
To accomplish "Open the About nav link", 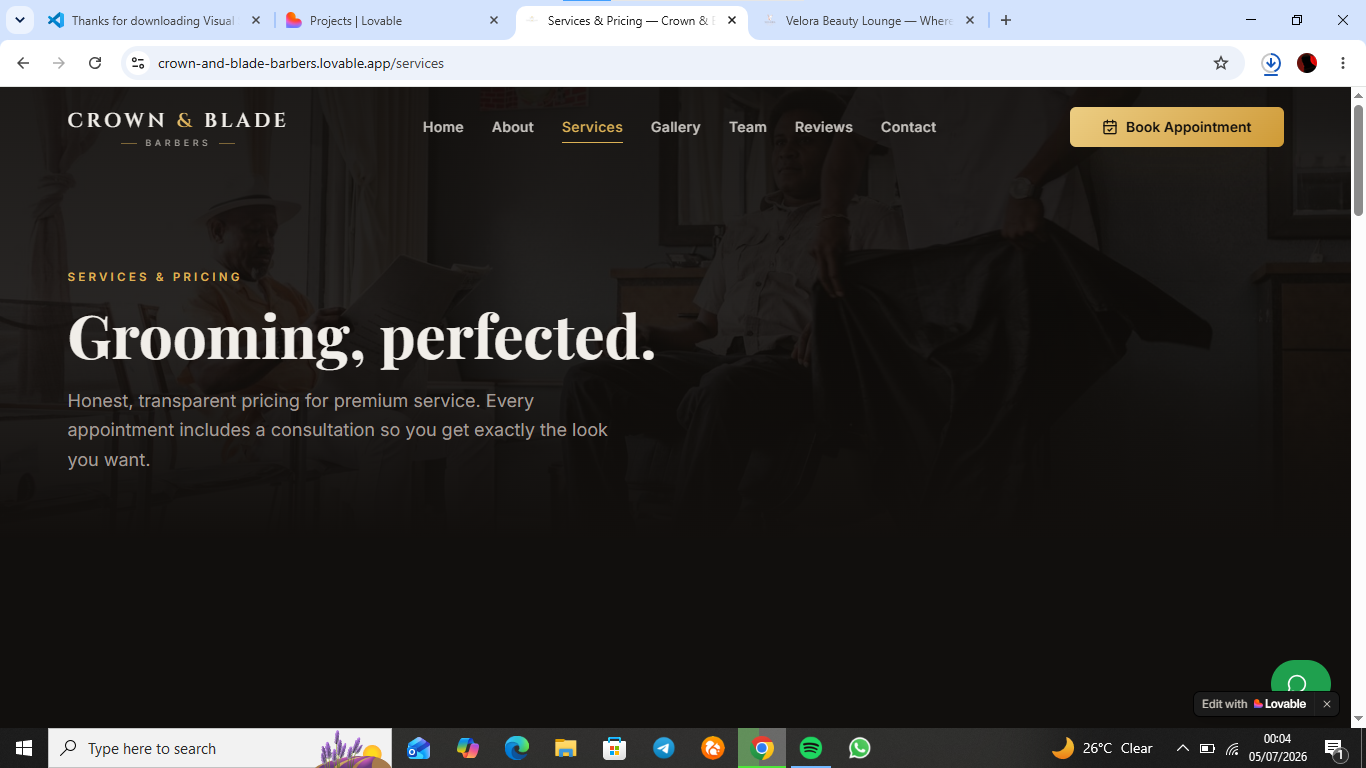I will pyautogui.click(x=513, y=127).
